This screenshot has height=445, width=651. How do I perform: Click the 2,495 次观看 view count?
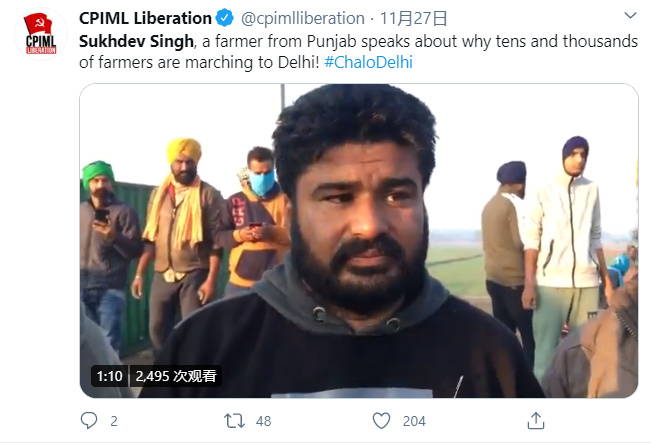[x=176, y=376]
